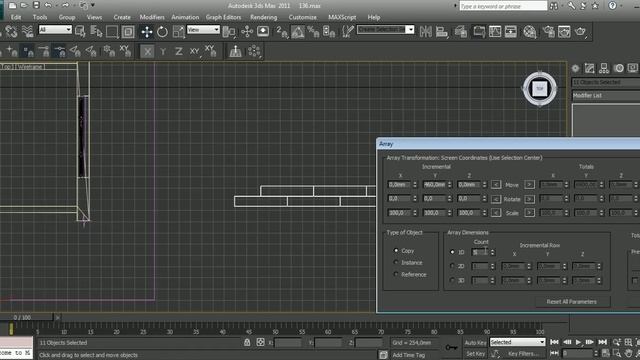Toggle the Selection Lock icon
The height and width of the screenshot is (360, 640).
247,342
